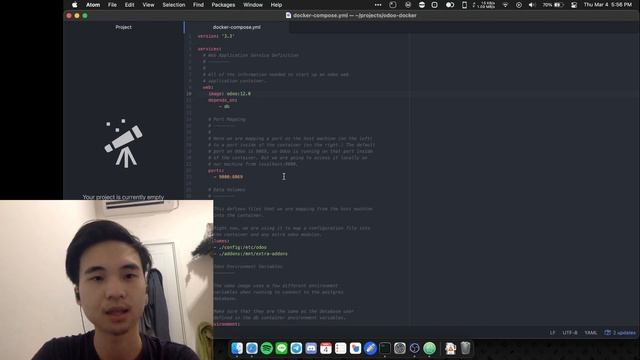Open the File menu
640x360 pixels.
pyautogui.click(x=112, y=5)
